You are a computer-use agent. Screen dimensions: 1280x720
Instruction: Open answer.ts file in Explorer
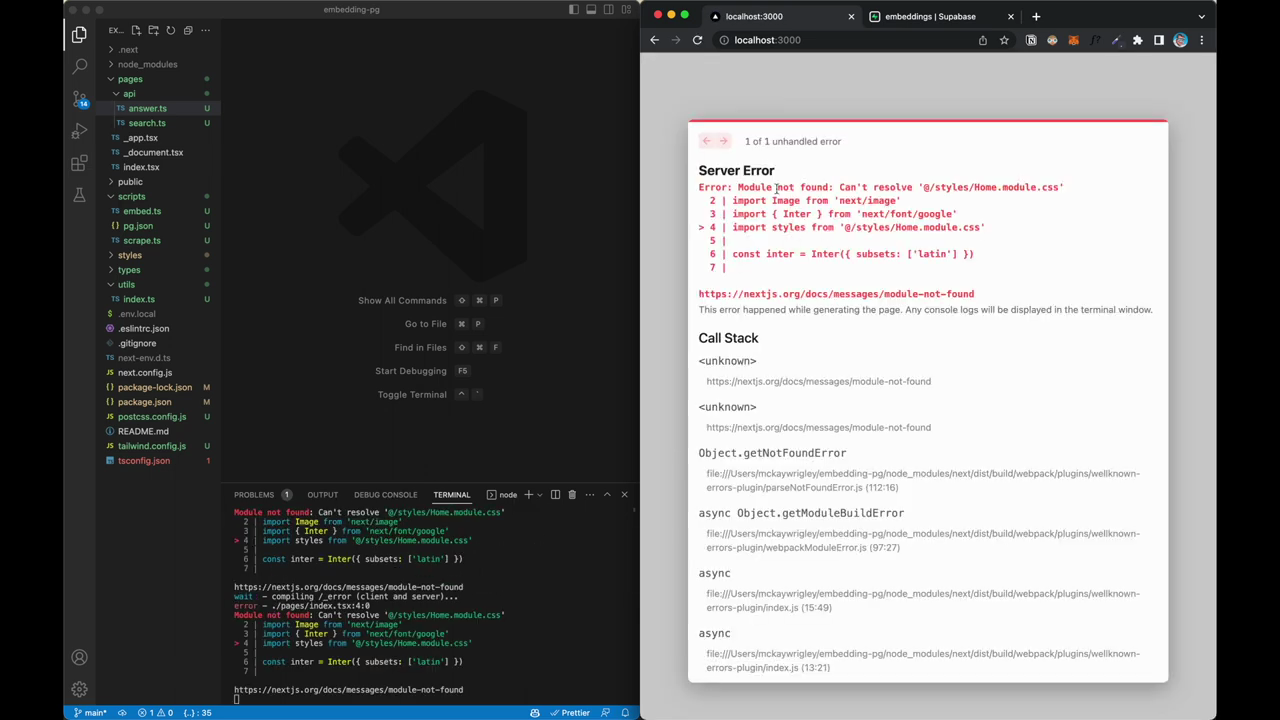(147, 108)
